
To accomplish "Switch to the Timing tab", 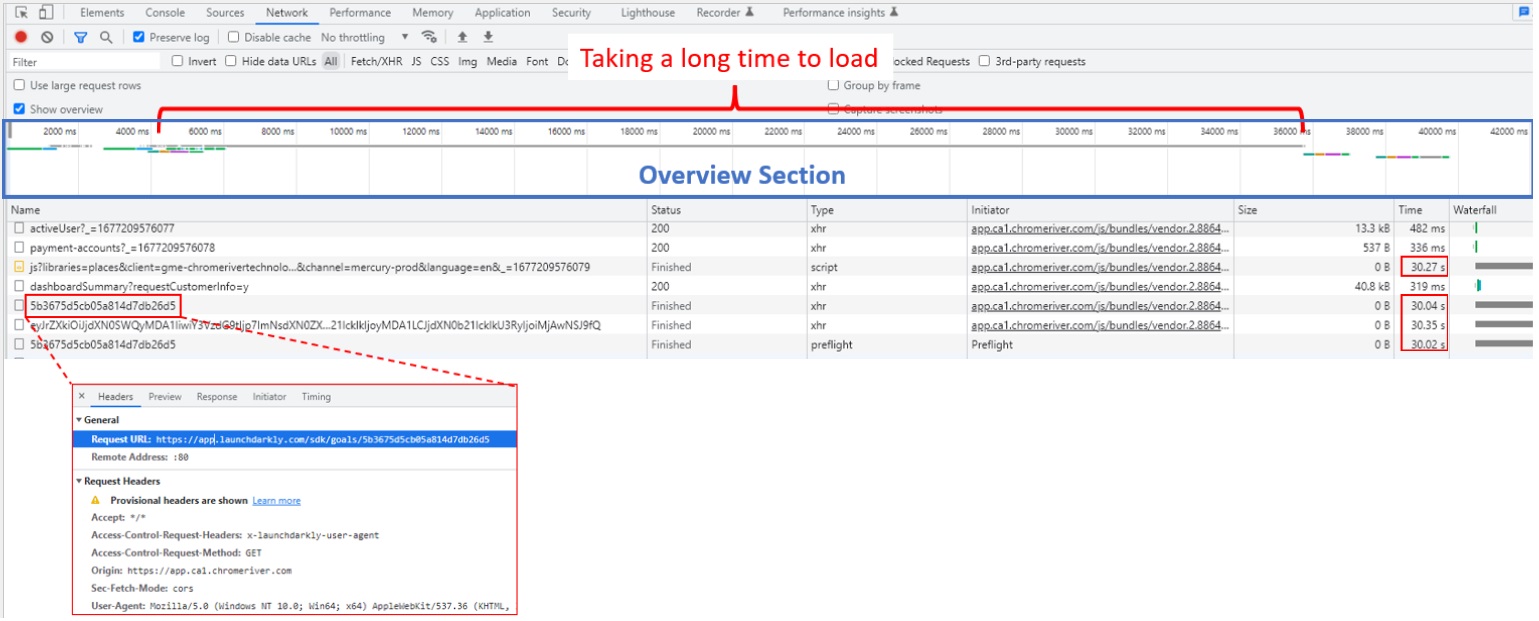I will click(x=316, y=396).
